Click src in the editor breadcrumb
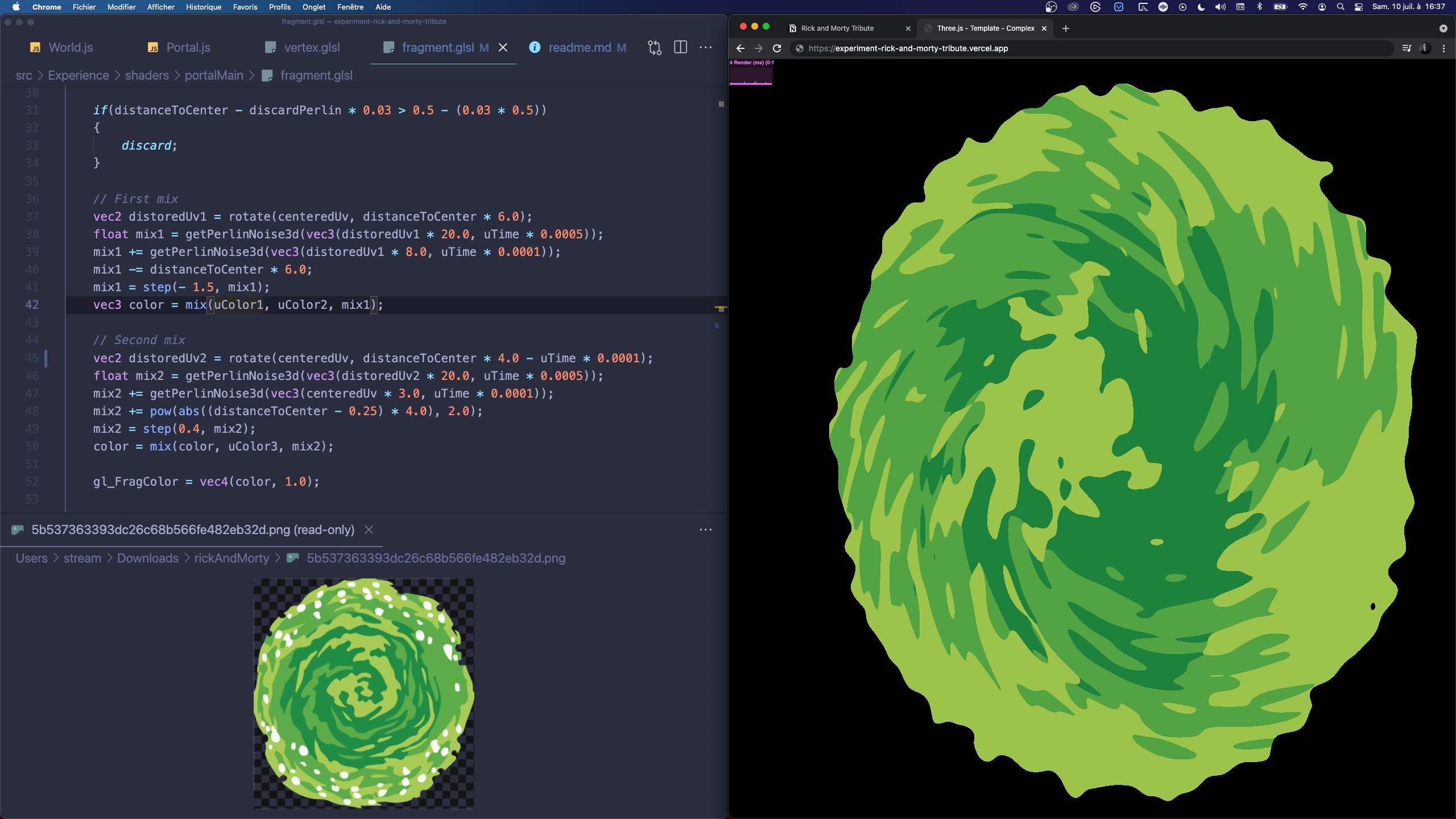The image size is (1456, 819). [24, 75]
